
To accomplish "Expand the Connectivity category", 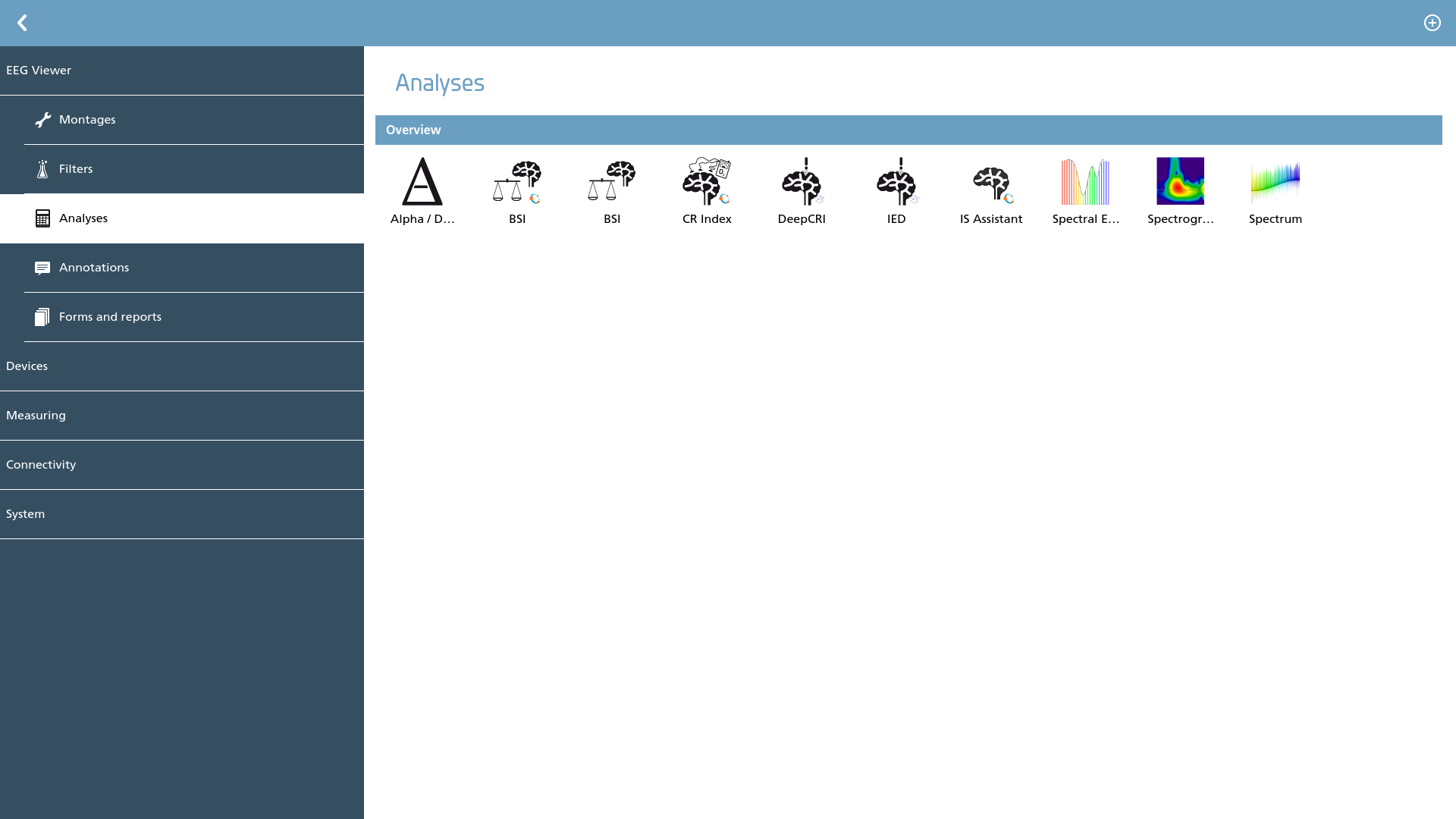I will [182, 465].
